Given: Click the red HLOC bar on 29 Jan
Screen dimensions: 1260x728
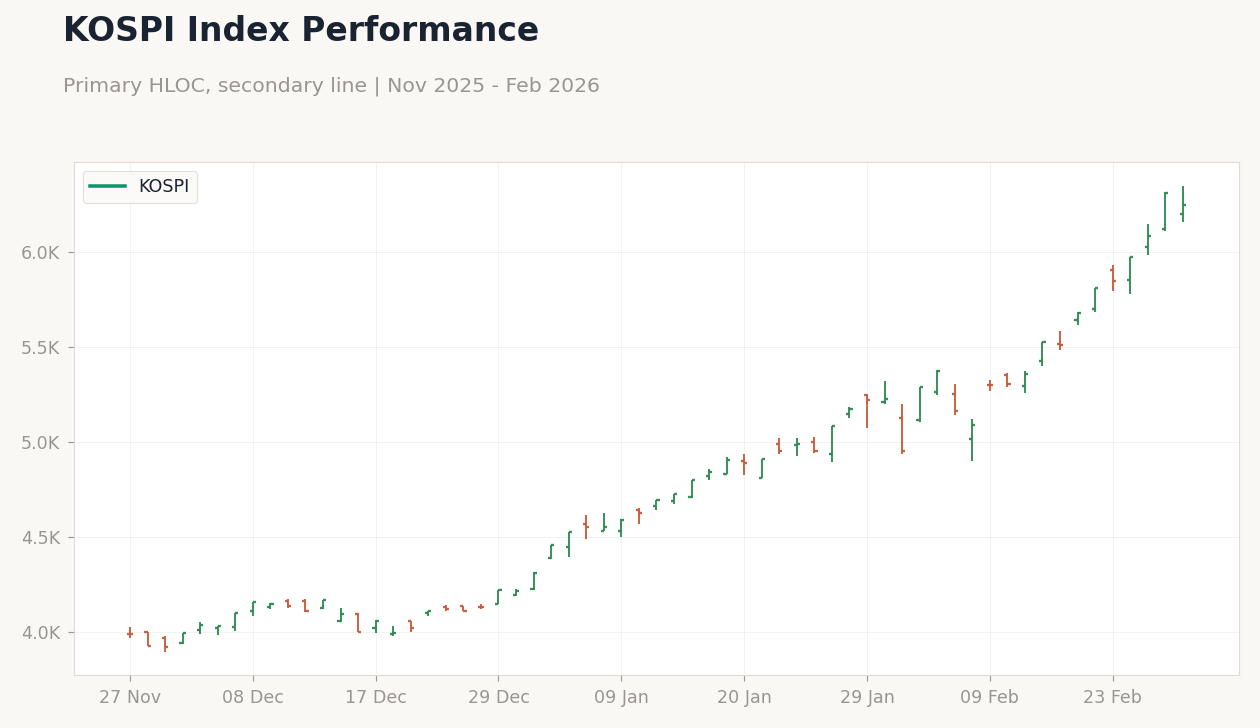Looking at the screenshot, I should click(x=867, y=411).
